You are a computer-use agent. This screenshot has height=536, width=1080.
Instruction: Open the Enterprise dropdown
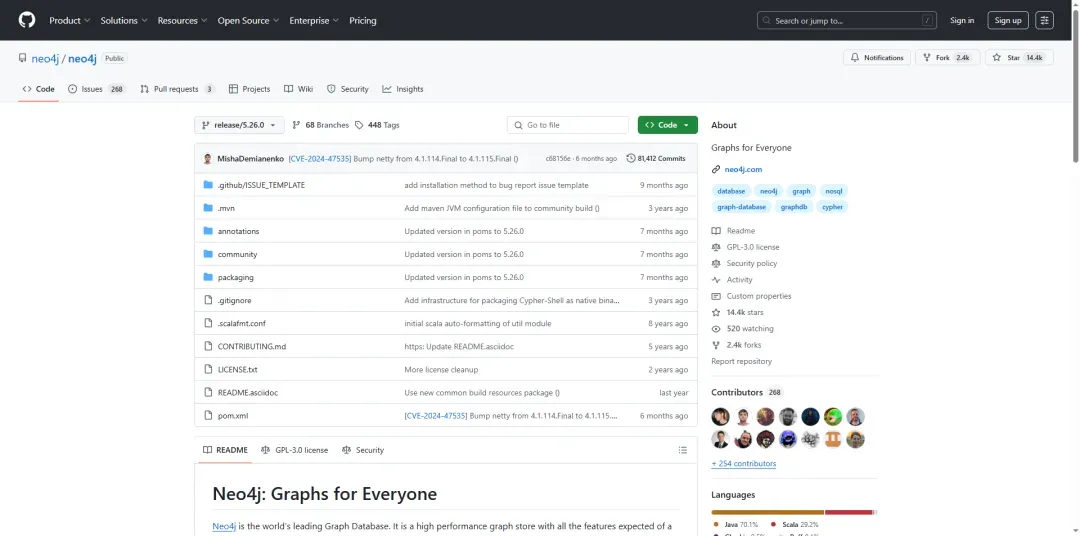[x=314, y=21]
